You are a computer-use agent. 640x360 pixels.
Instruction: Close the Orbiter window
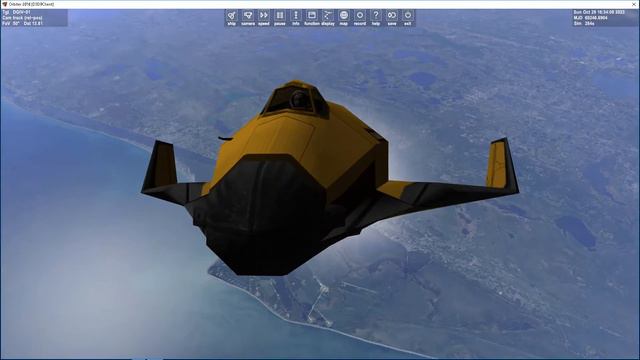(x=635, y=4)
